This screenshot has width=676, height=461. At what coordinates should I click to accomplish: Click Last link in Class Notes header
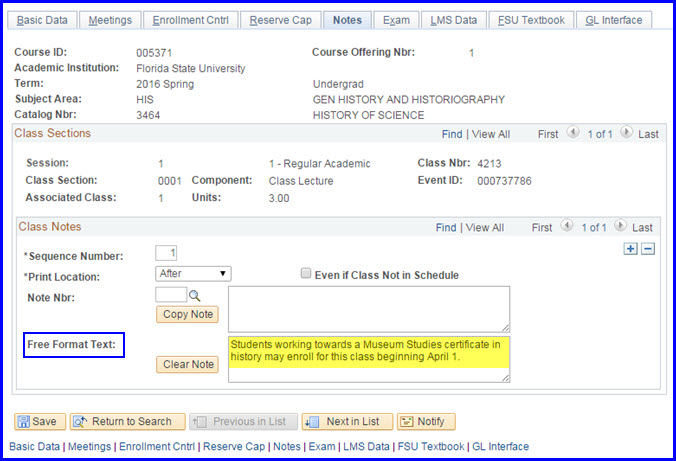[x=642, y=228]
